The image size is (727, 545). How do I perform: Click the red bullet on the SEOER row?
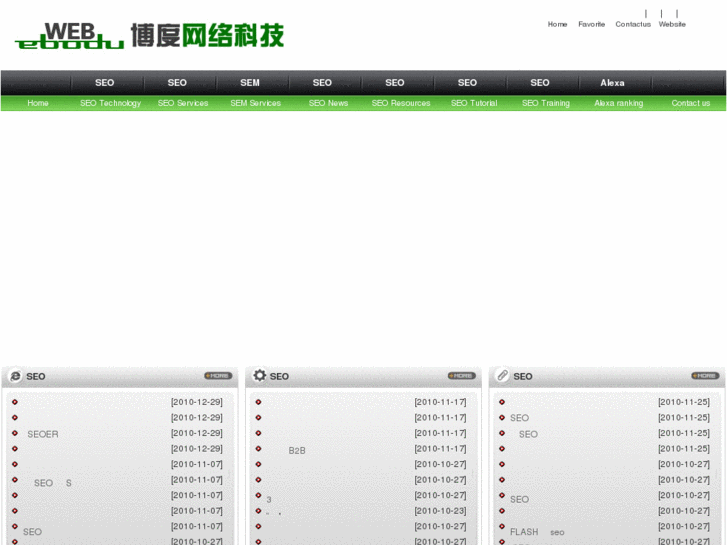tap(15, 433)
